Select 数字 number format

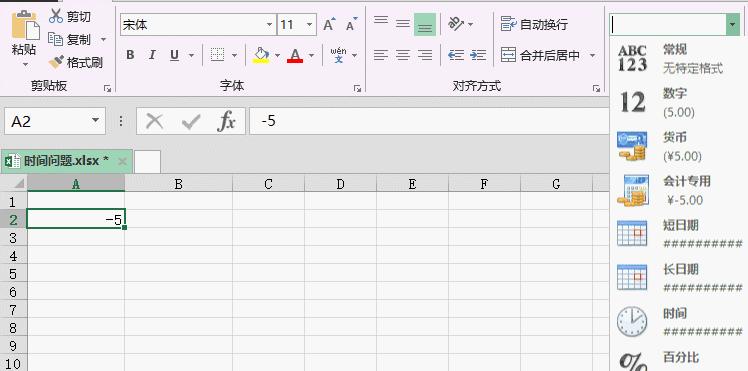(679, 103)
